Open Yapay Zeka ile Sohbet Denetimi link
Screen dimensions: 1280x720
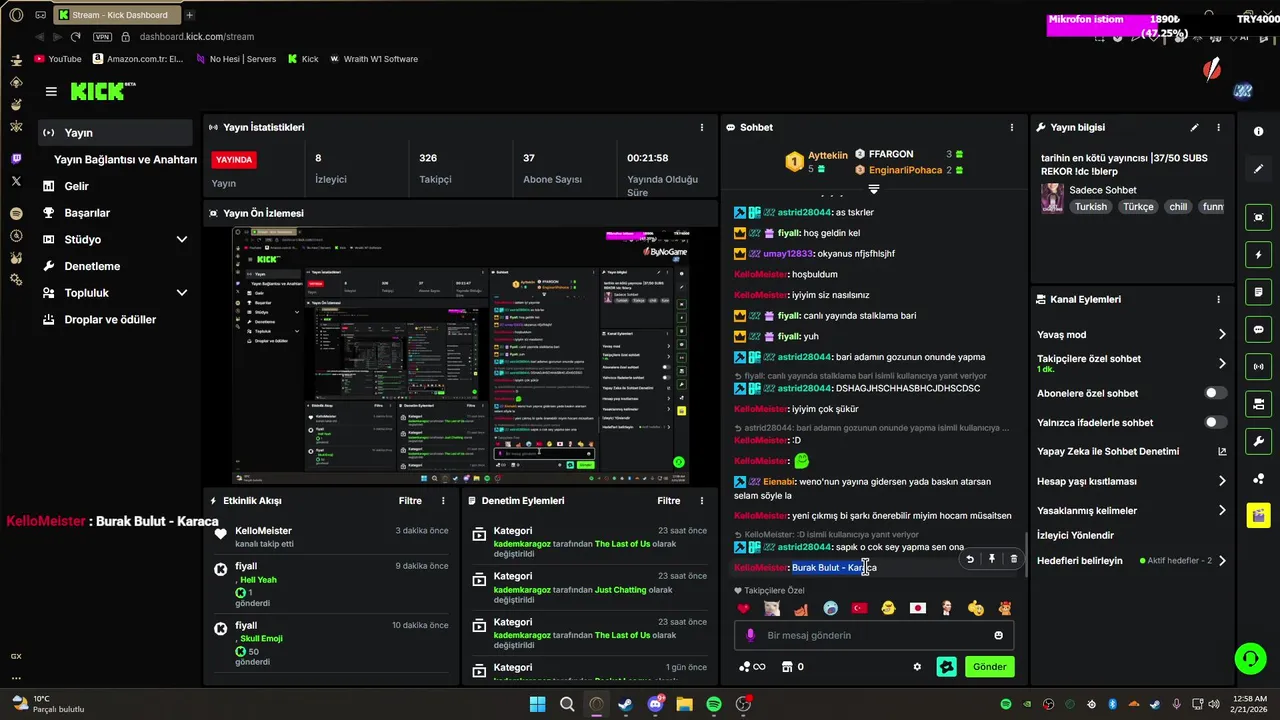1132,452
